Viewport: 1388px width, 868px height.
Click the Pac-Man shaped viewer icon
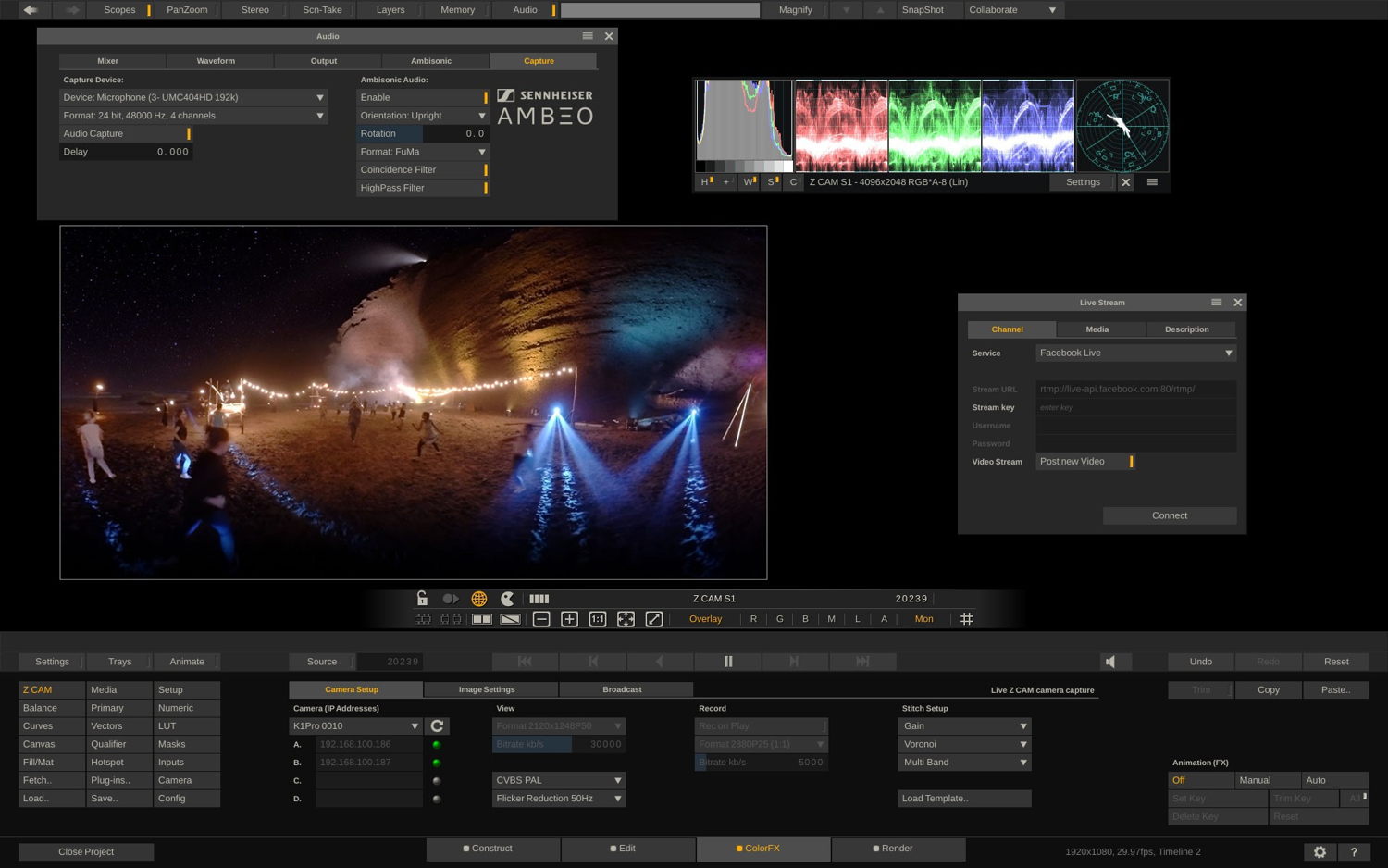pyautogui.click(x=507, y=599)
